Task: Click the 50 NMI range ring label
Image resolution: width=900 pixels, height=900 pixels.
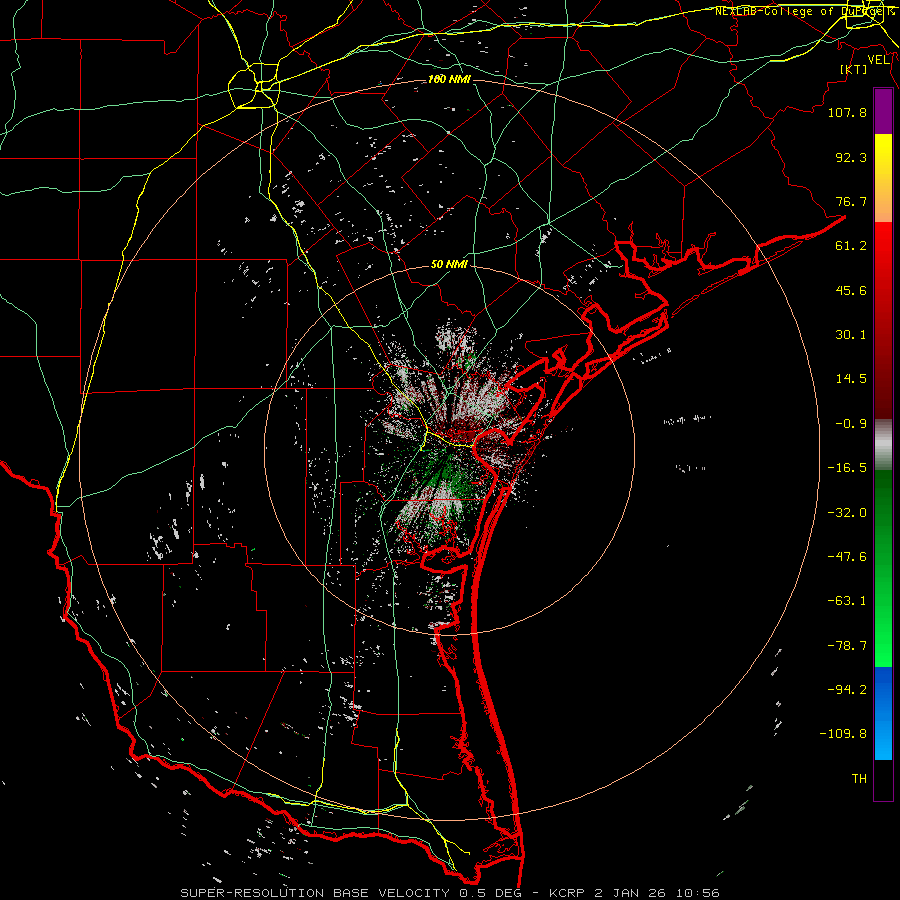Action: pos(449,264)
